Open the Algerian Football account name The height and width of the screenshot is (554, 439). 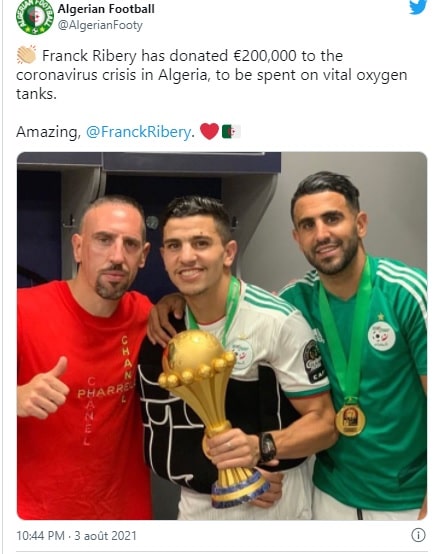coord(106,9)
